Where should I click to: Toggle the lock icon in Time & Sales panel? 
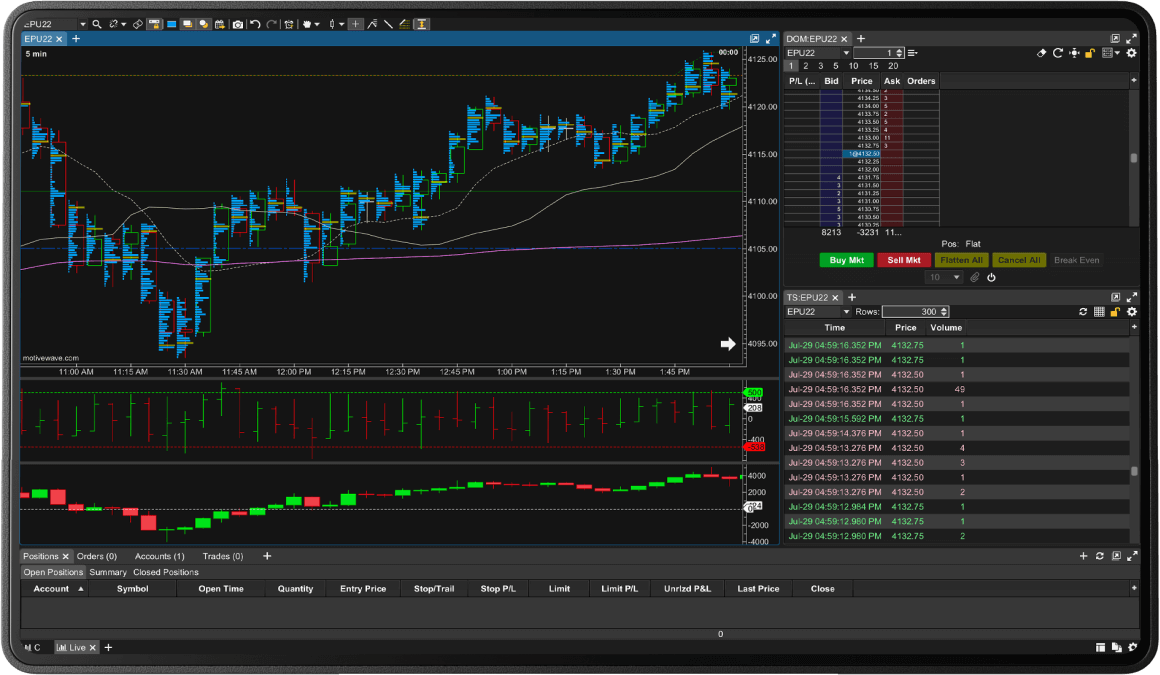1115,312
